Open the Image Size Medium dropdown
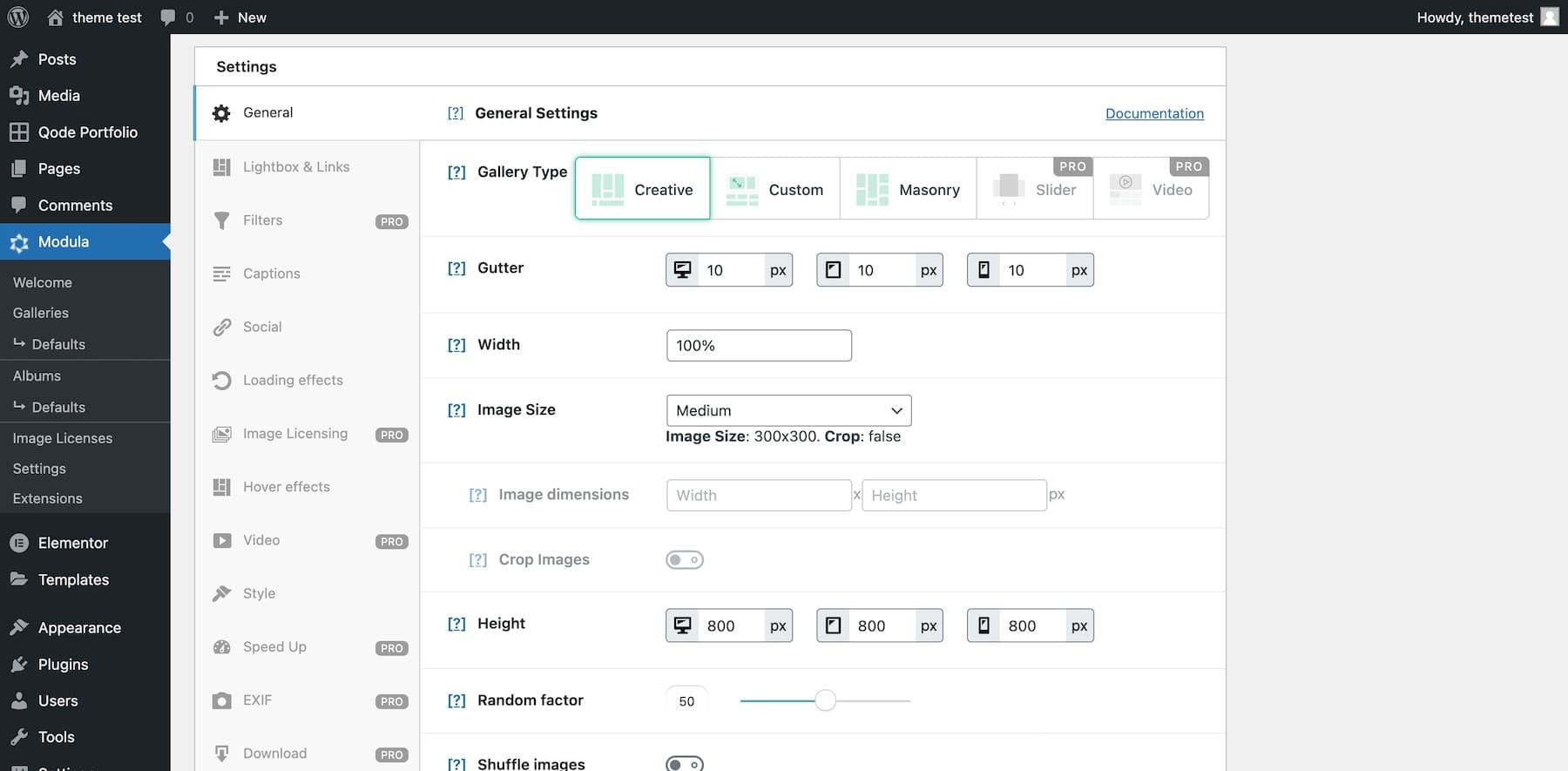Viewport: 1568px width, 771px height. (x=788, y=410)
